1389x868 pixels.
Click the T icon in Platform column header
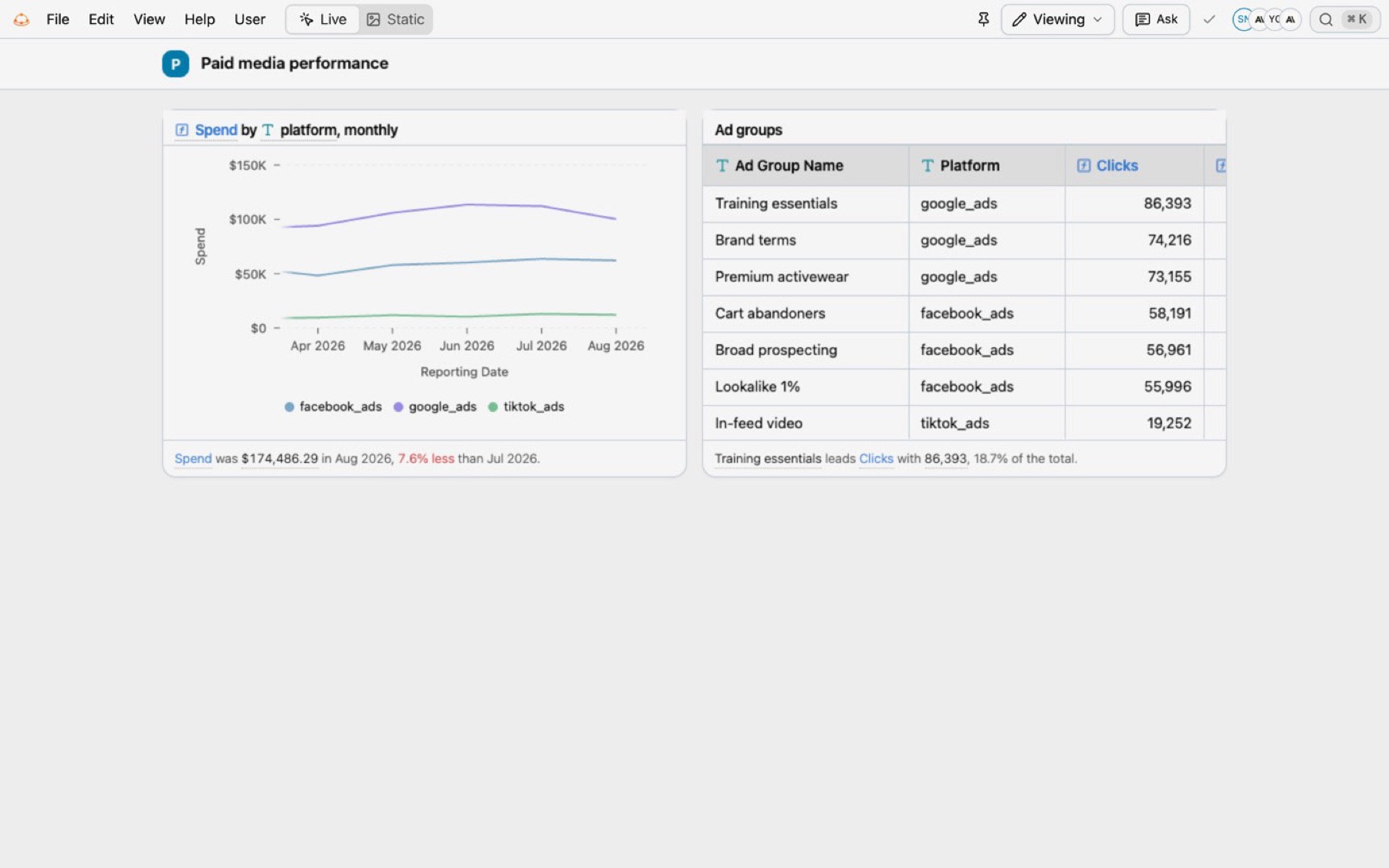click(x=928, y=165)
